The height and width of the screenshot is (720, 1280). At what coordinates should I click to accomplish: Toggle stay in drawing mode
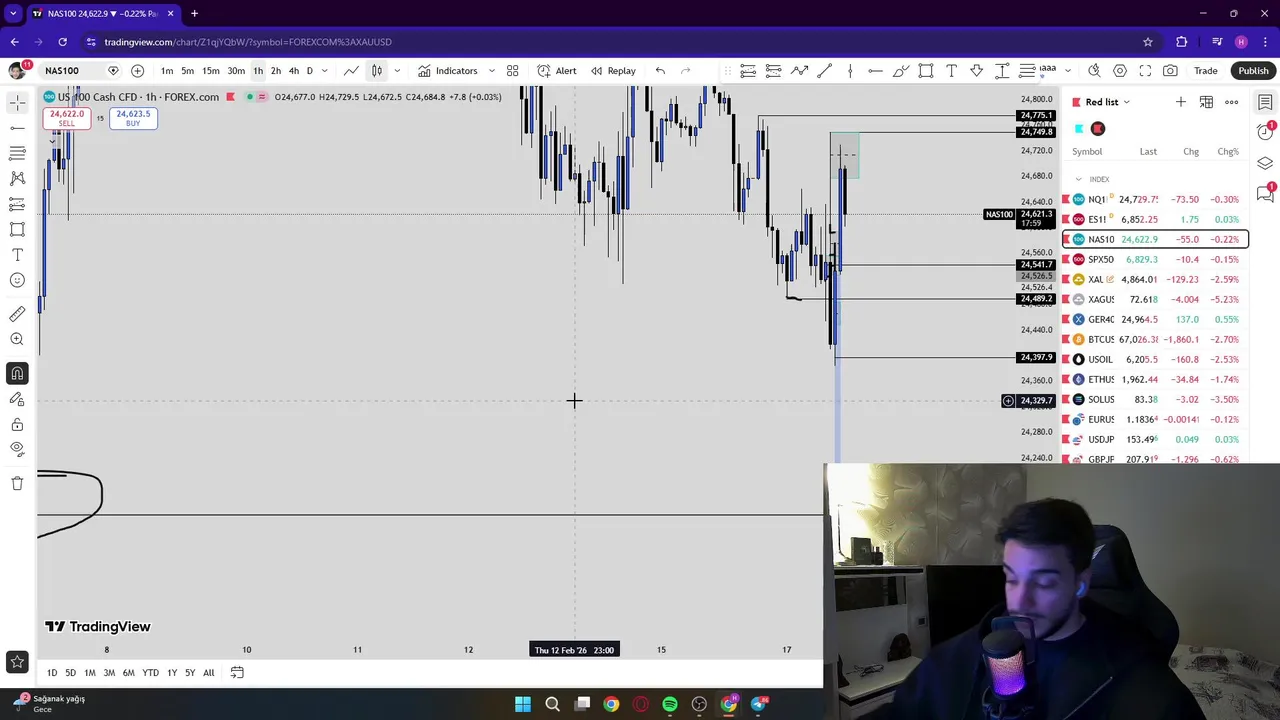point(17,399)
